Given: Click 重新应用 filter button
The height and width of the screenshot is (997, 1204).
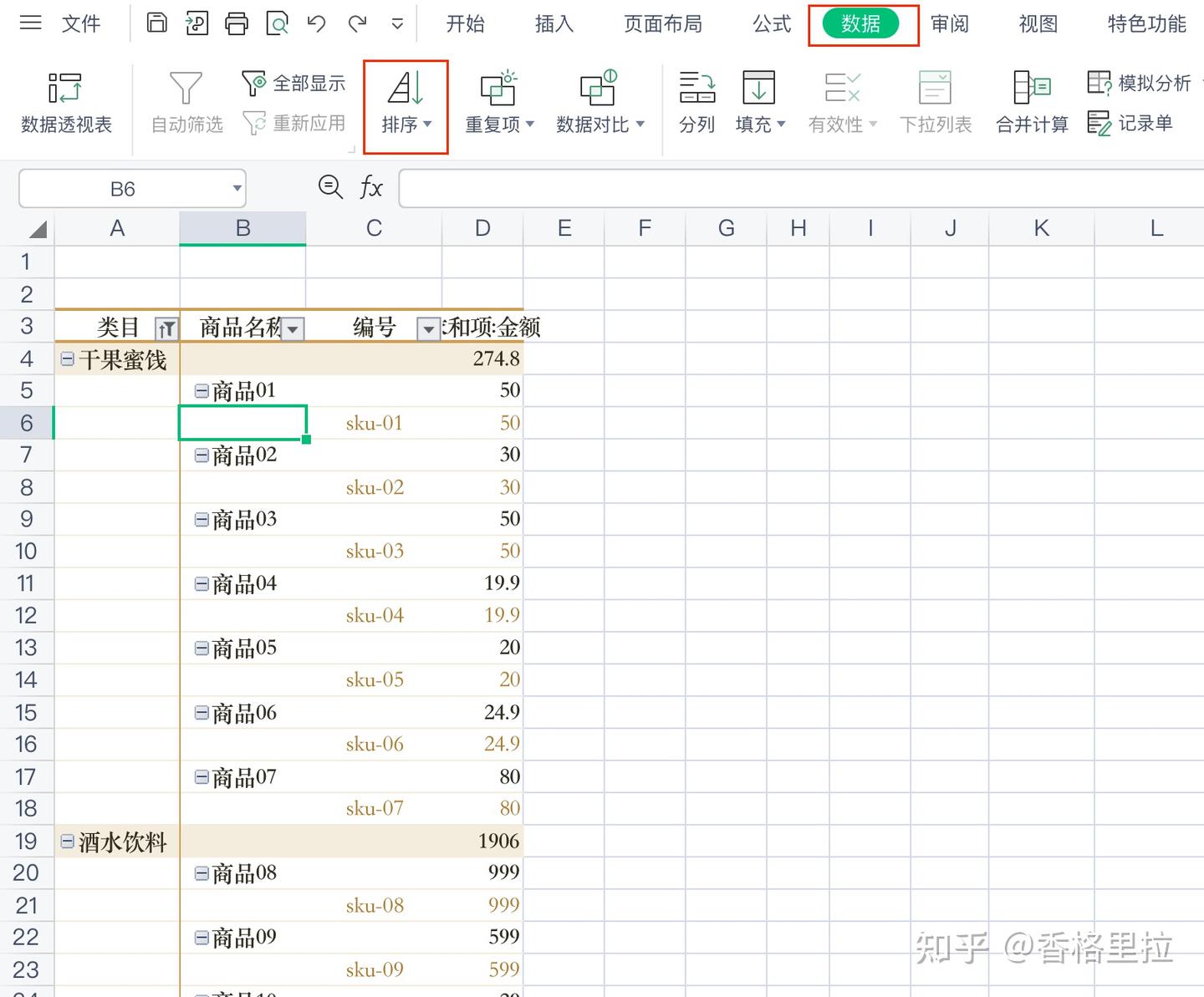Looking at the screenshot, I should click(x=293, y=124).
